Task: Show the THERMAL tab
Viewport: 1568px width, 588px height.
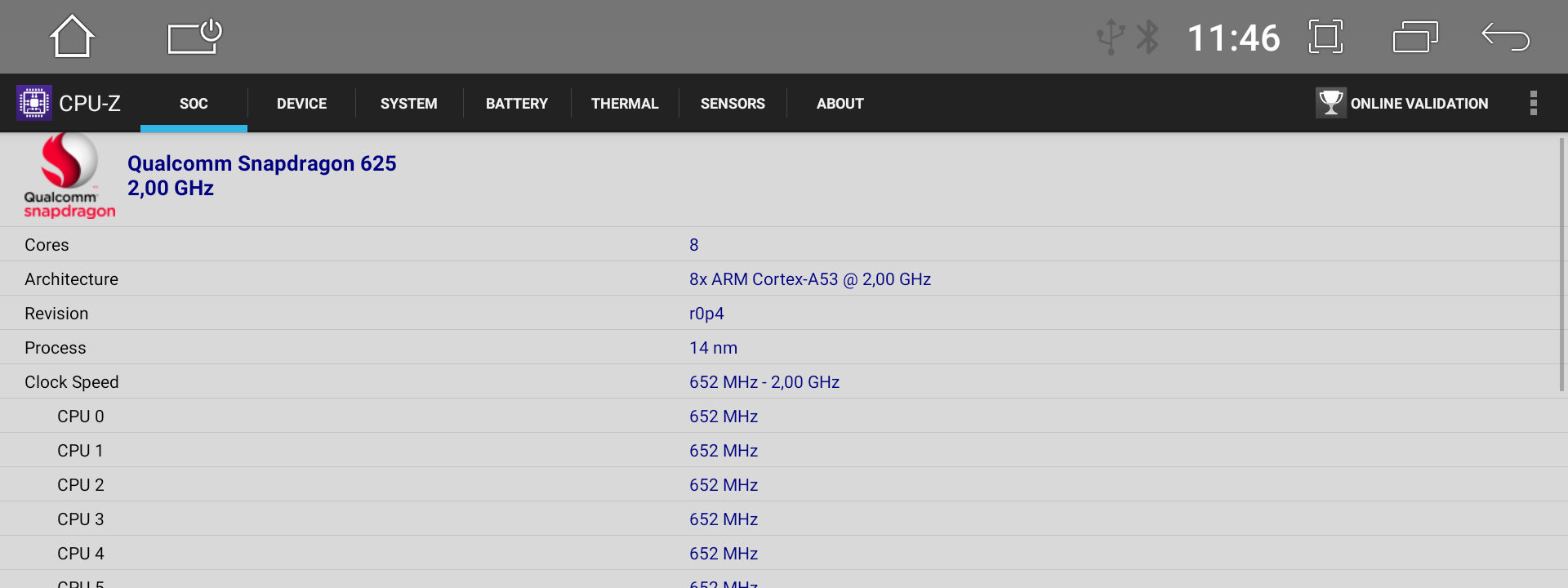Action: [x=625, y=104]
